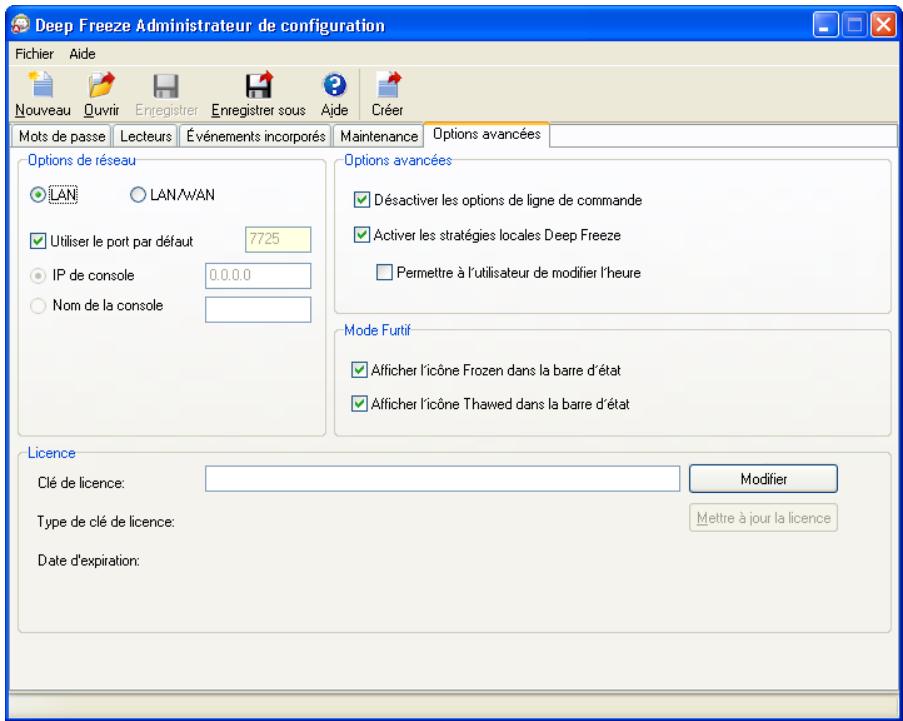
Task: Click the Type de clé de licence label
Action: pos(106,522)
